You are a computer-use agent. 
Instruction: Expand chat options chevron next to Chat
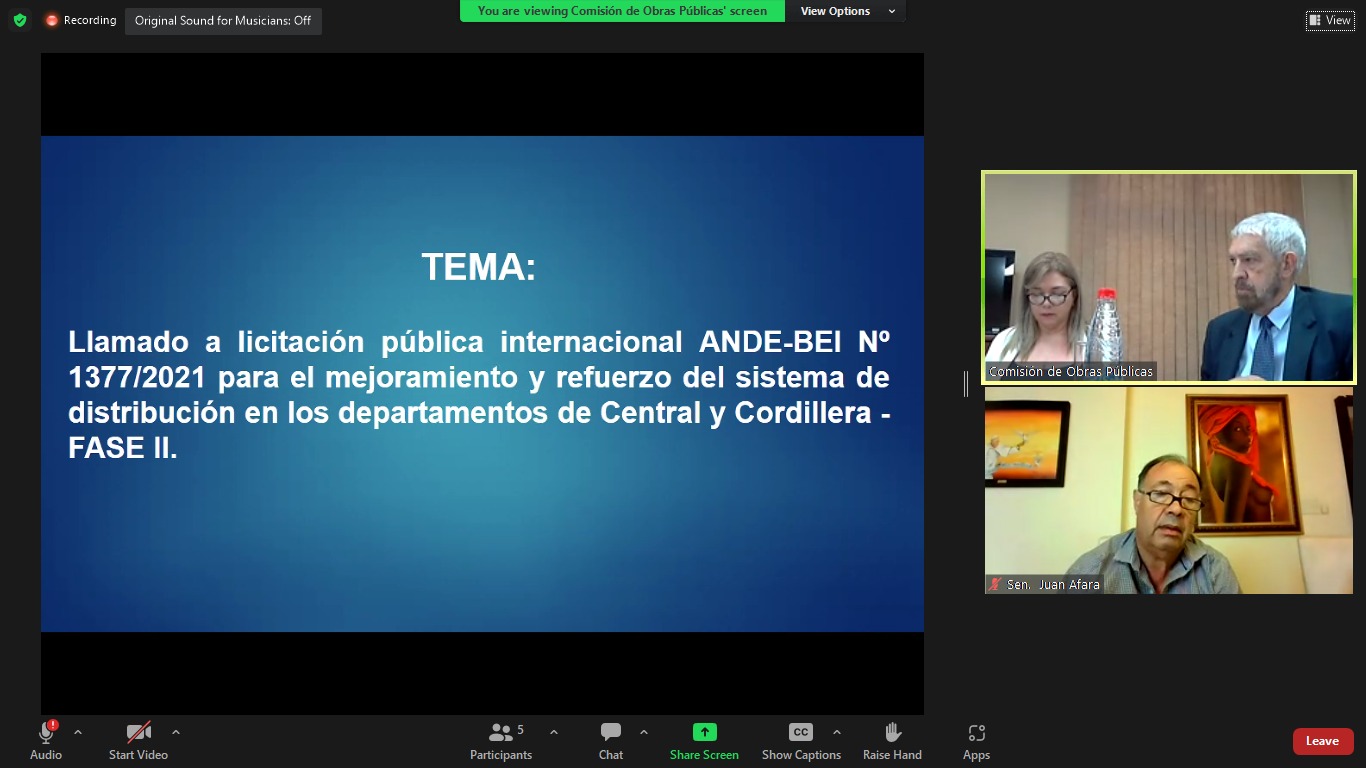644,732
